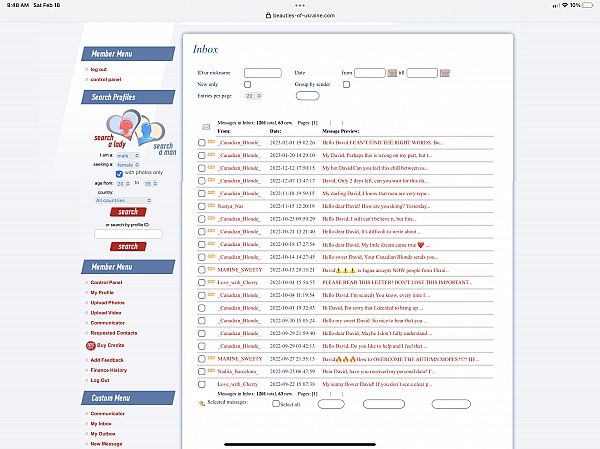The height and width of the screenshot is (449, 600).
Task: Click the search a man heart icon
Action: point(149,132)
